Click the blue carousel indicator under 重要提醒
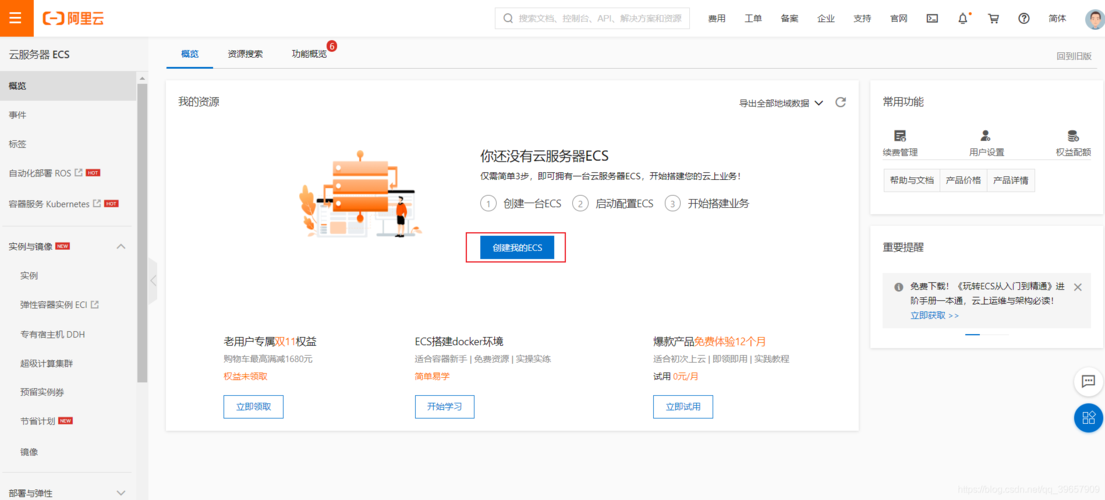This screenshot has width=1105, height=500. tap(973, 335)
